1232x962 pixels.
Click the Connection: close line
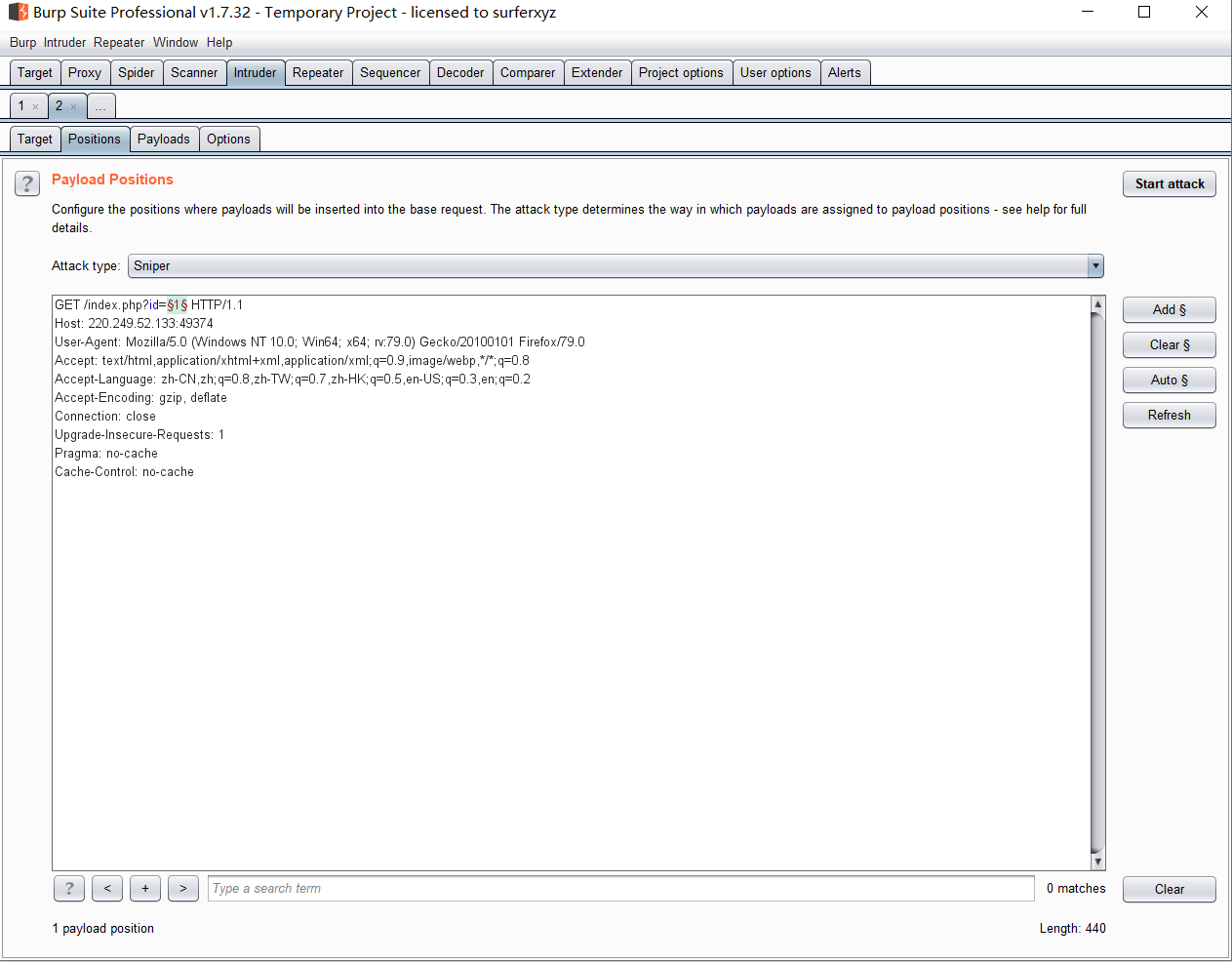(x=105, y=417)
